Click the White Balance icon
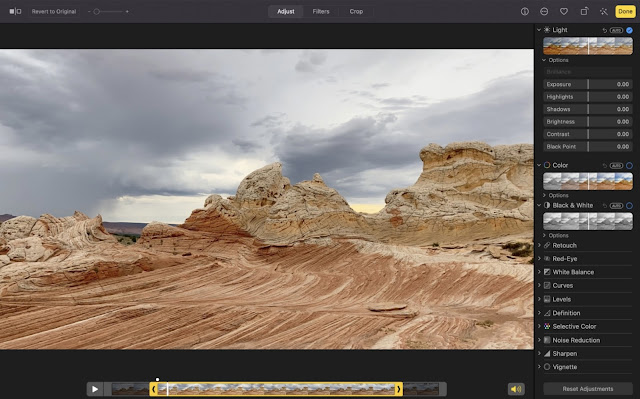This screenshot has width=640, height=399. [x=547, y=272]
